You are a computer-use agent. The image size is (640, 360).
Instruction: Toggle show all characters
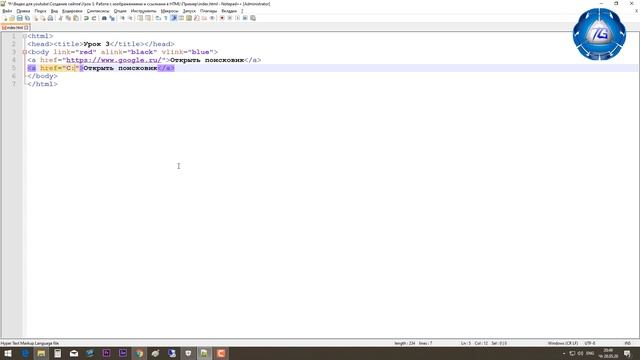(x=166, y=18)
